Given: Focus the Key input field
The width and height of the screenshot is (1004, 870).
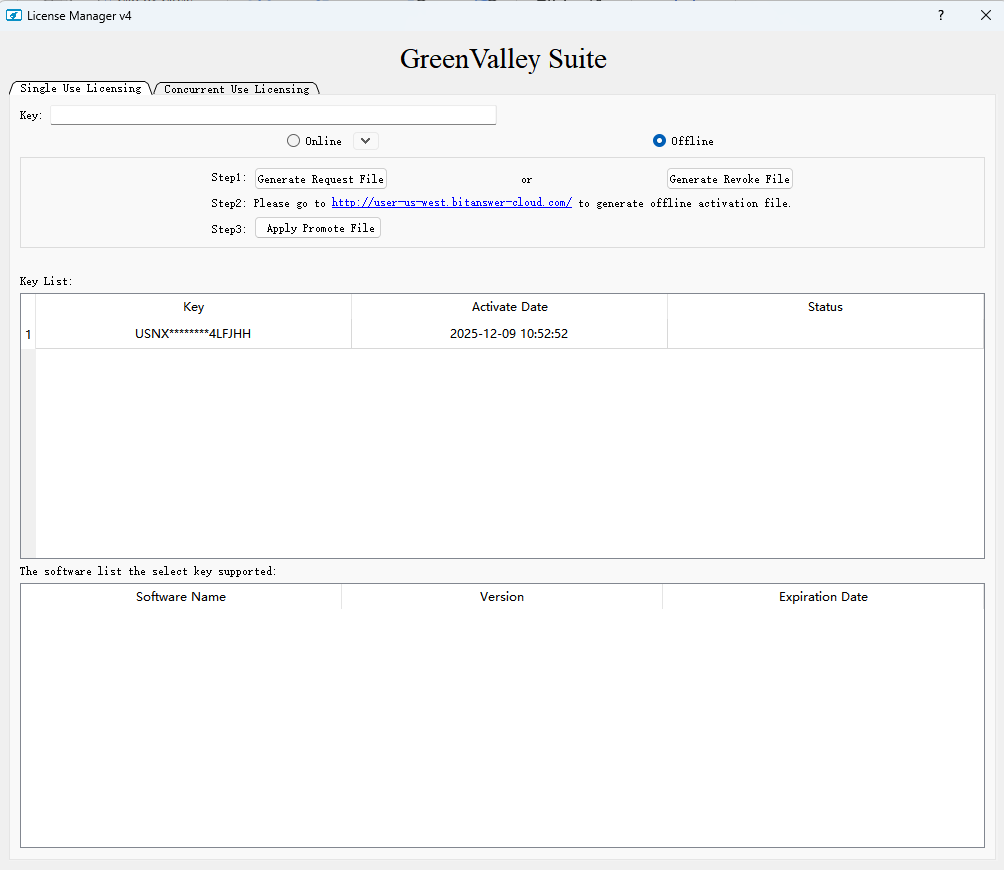Looking at the screenshot, I should click(273, 115).
